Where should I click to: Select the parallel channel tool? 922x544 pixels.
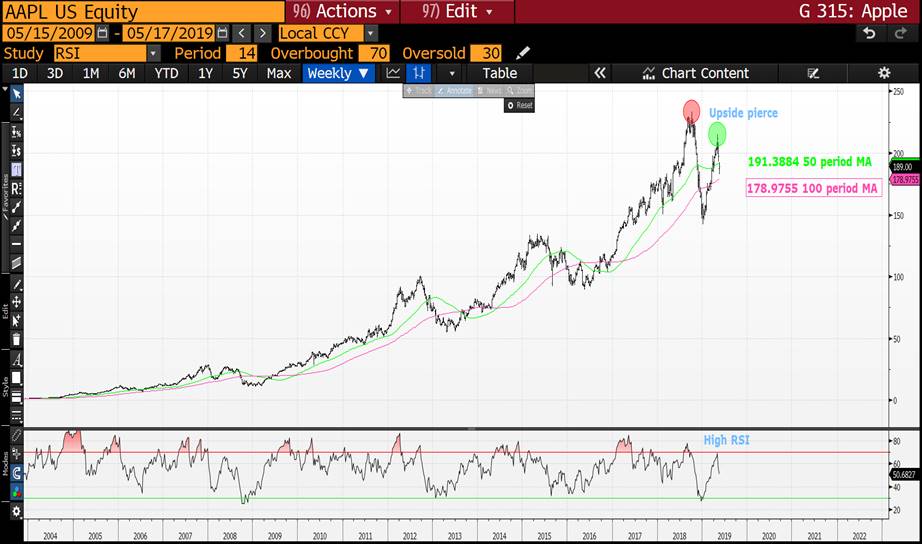[16, 263]
